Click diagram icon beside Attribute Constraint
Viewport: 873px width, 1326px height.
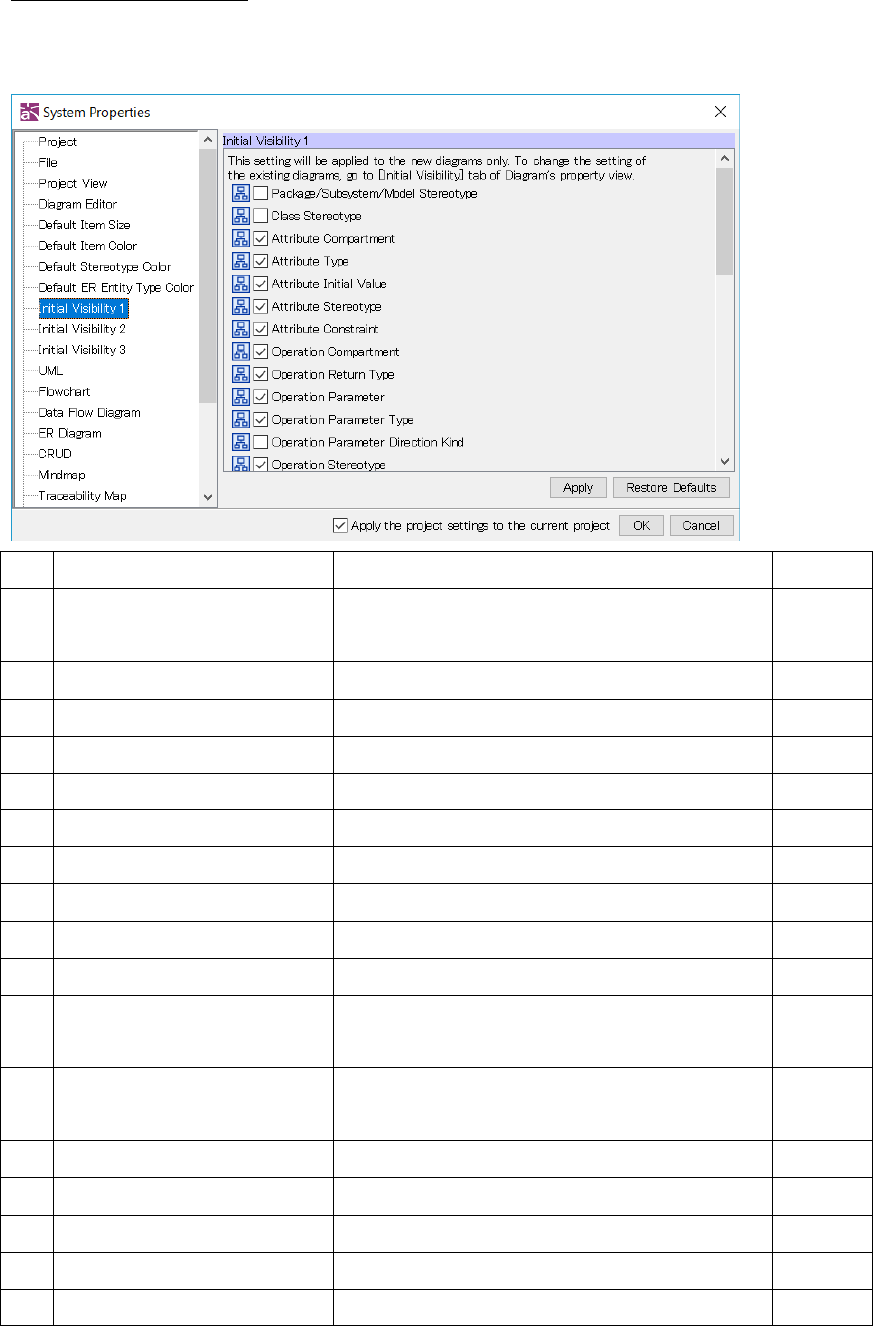click(x=240, y=329)
